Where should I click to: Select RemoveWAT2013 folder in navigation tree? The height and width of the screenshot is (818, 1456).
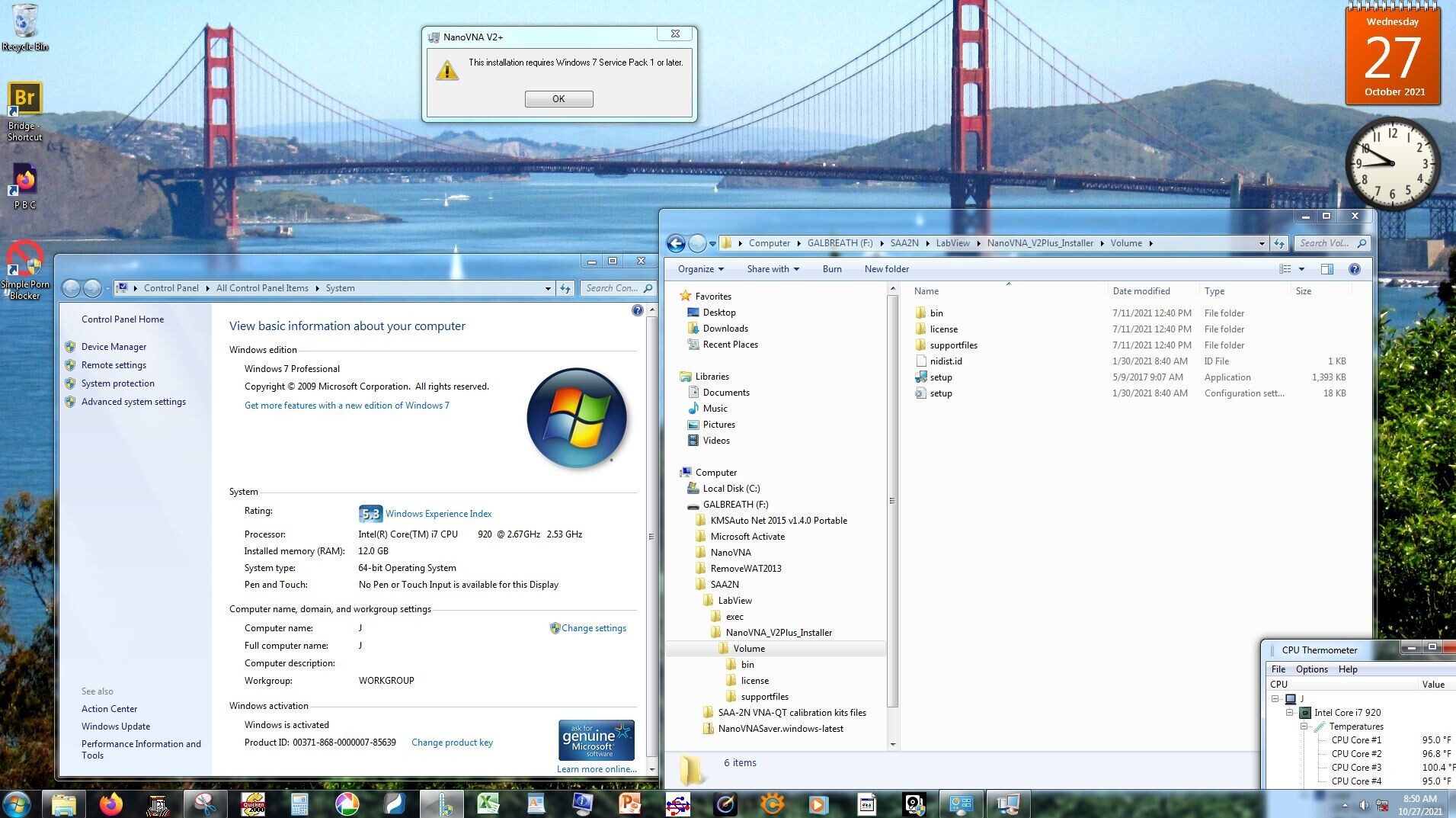[745, 569]
